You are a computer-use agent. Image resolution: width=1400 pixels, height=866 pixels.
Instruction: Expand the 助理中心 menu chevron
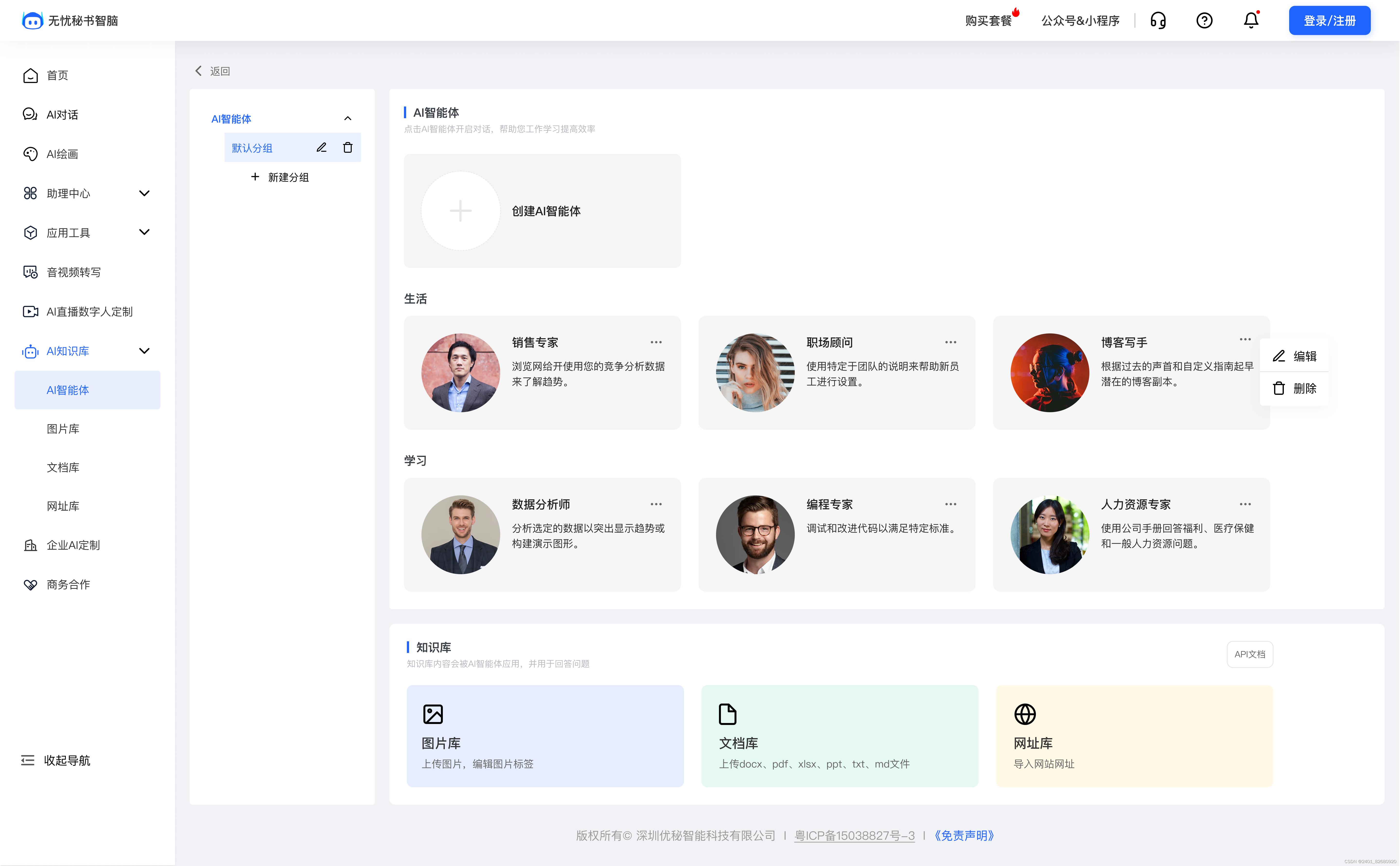pyautogui.click(x=144, y=194)
